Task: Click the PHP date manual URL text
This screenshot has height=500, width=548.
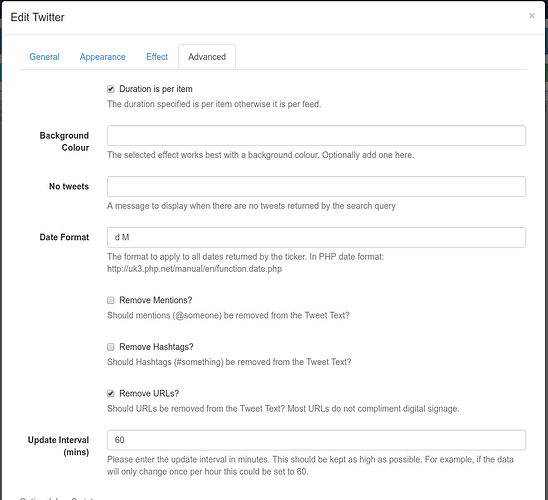Action: click(x=194, y=269)
